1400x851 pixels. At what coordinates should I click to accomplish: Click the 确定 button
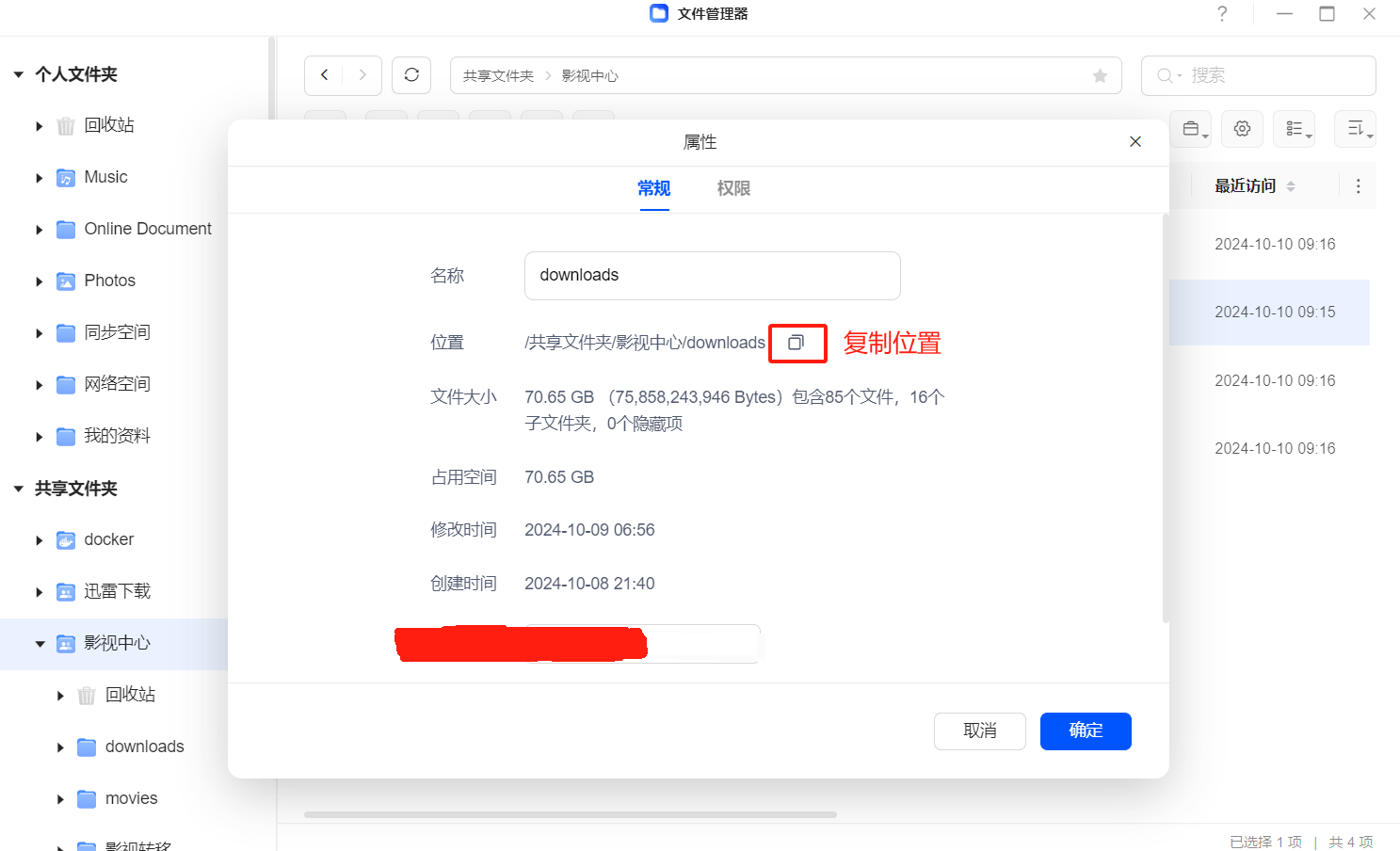(1086, 731)
